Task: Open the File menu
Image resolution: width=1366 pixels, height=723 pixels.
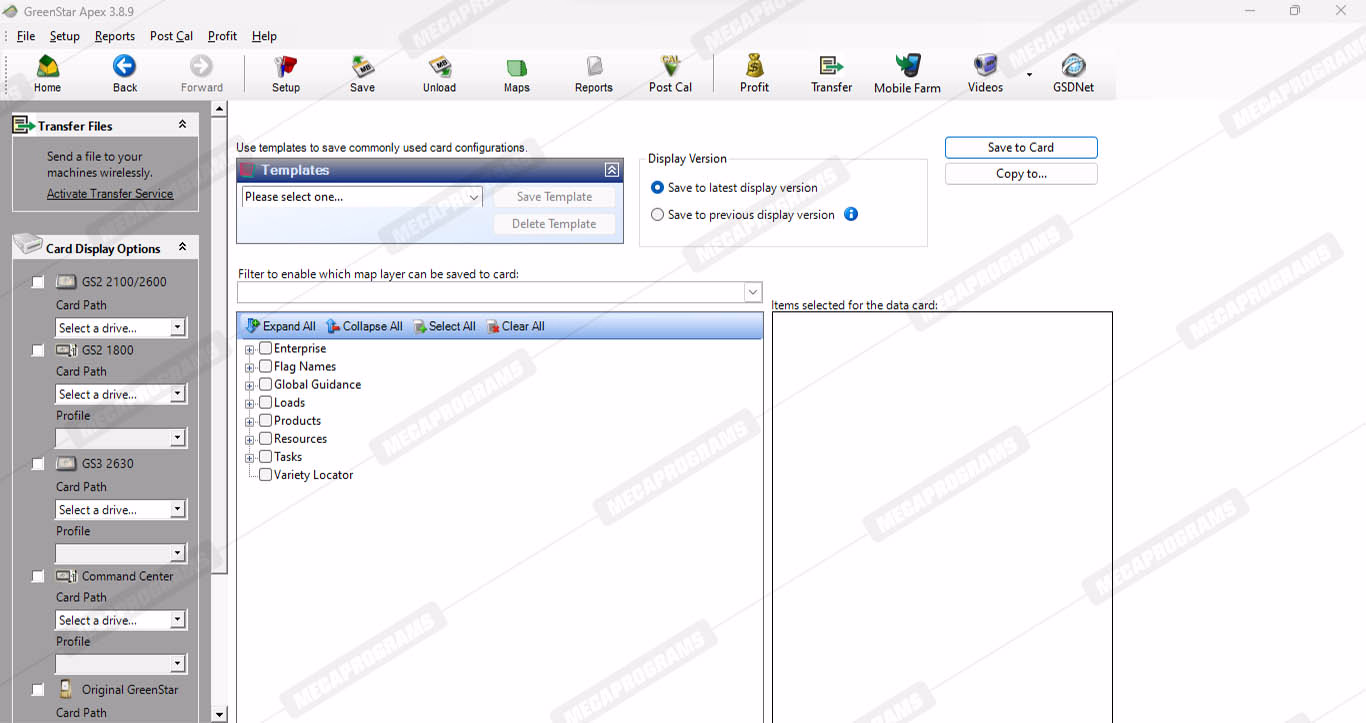Action: [x=26, y=36]
